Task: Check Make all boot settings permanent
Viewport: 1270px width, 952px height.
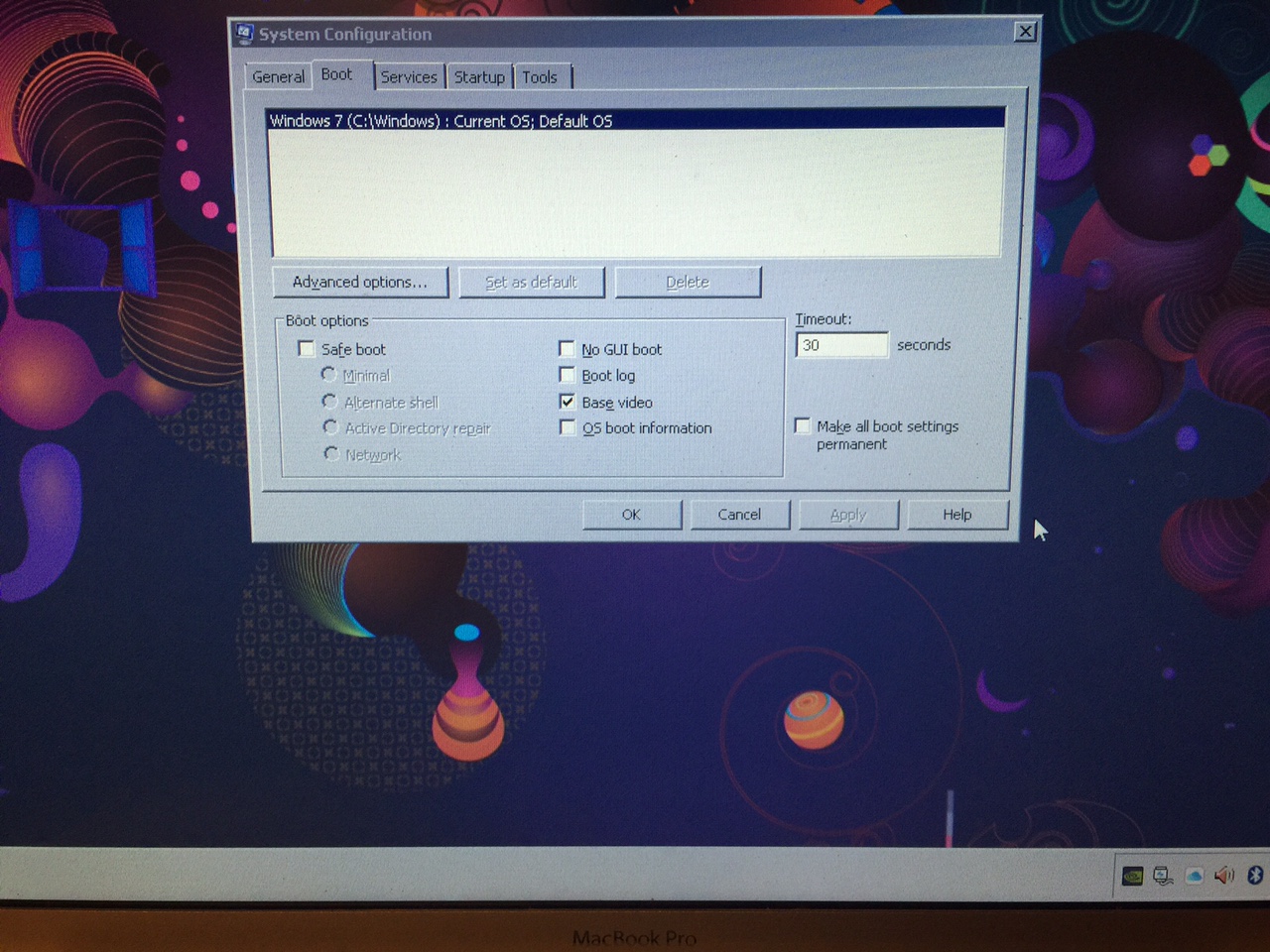Action: tap(803, 425)
